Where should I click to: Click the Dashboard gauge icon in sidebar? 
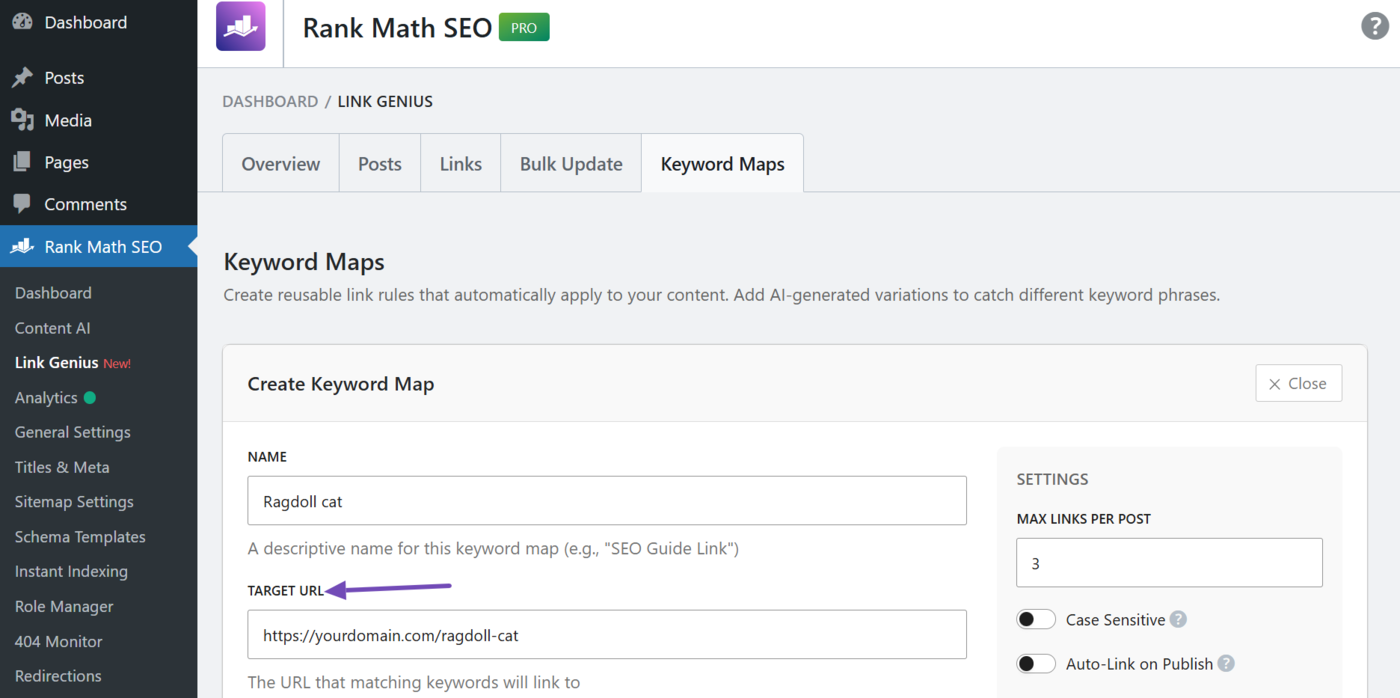click(22, 22)
